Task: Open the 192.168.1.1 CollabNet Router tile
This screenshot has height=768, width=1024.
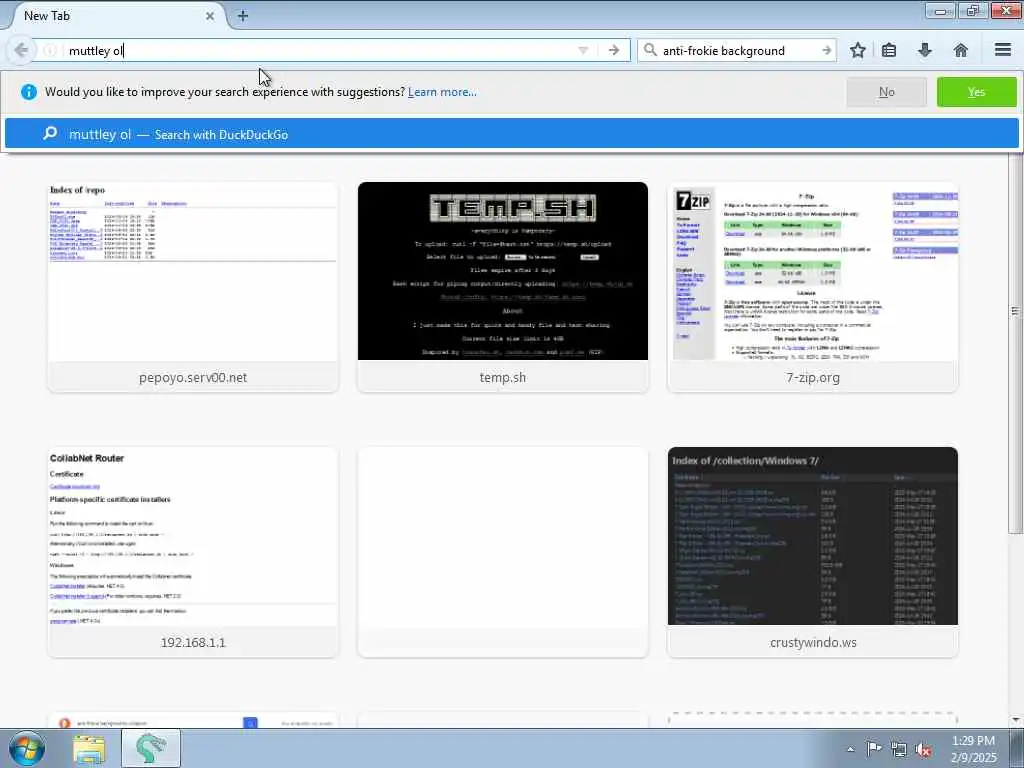Action: click(x=193, y=552)
